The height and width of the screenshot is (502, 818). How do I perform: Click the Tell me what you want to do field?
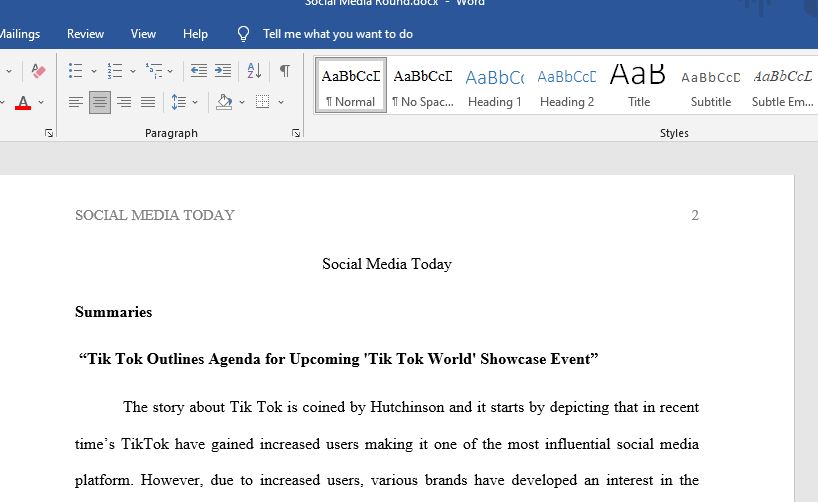[338, 34]
